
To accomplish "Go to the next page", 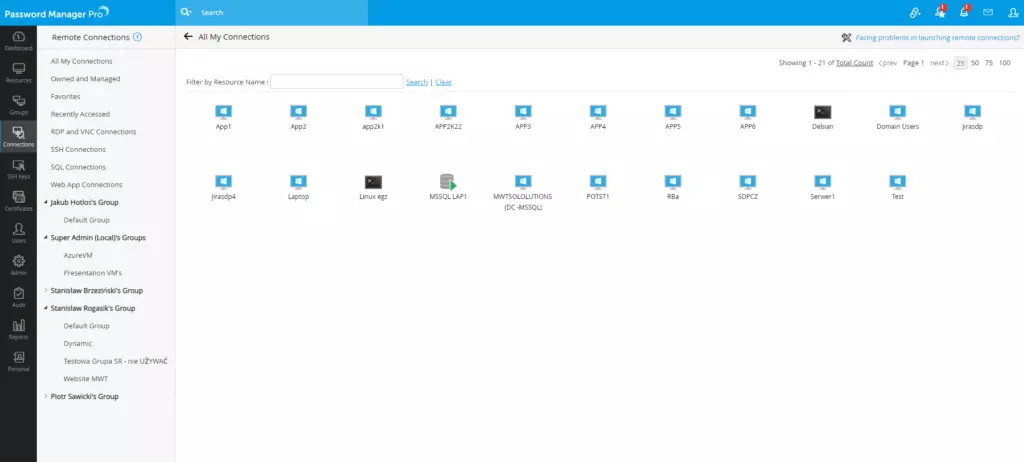I will tap(939, 63).
